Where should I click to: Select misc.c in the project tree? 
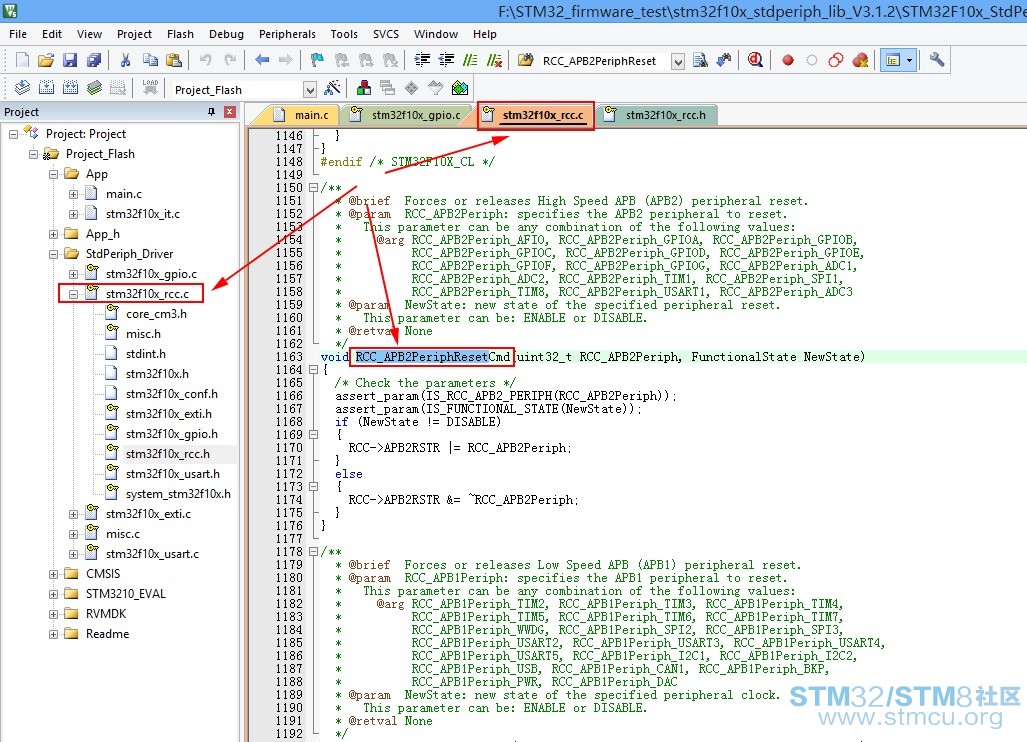122,534
